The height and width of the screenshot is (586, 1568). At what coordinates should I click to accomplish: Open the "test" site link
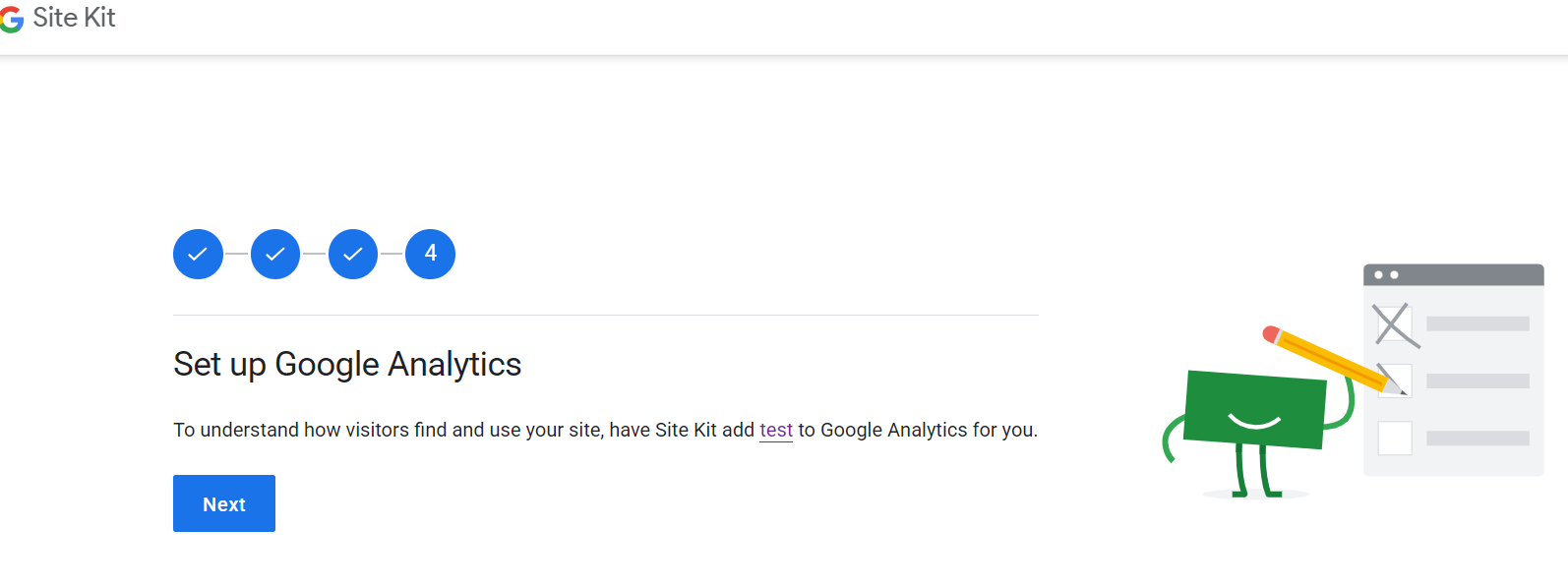pyautogui.click(x=776, y=430)
